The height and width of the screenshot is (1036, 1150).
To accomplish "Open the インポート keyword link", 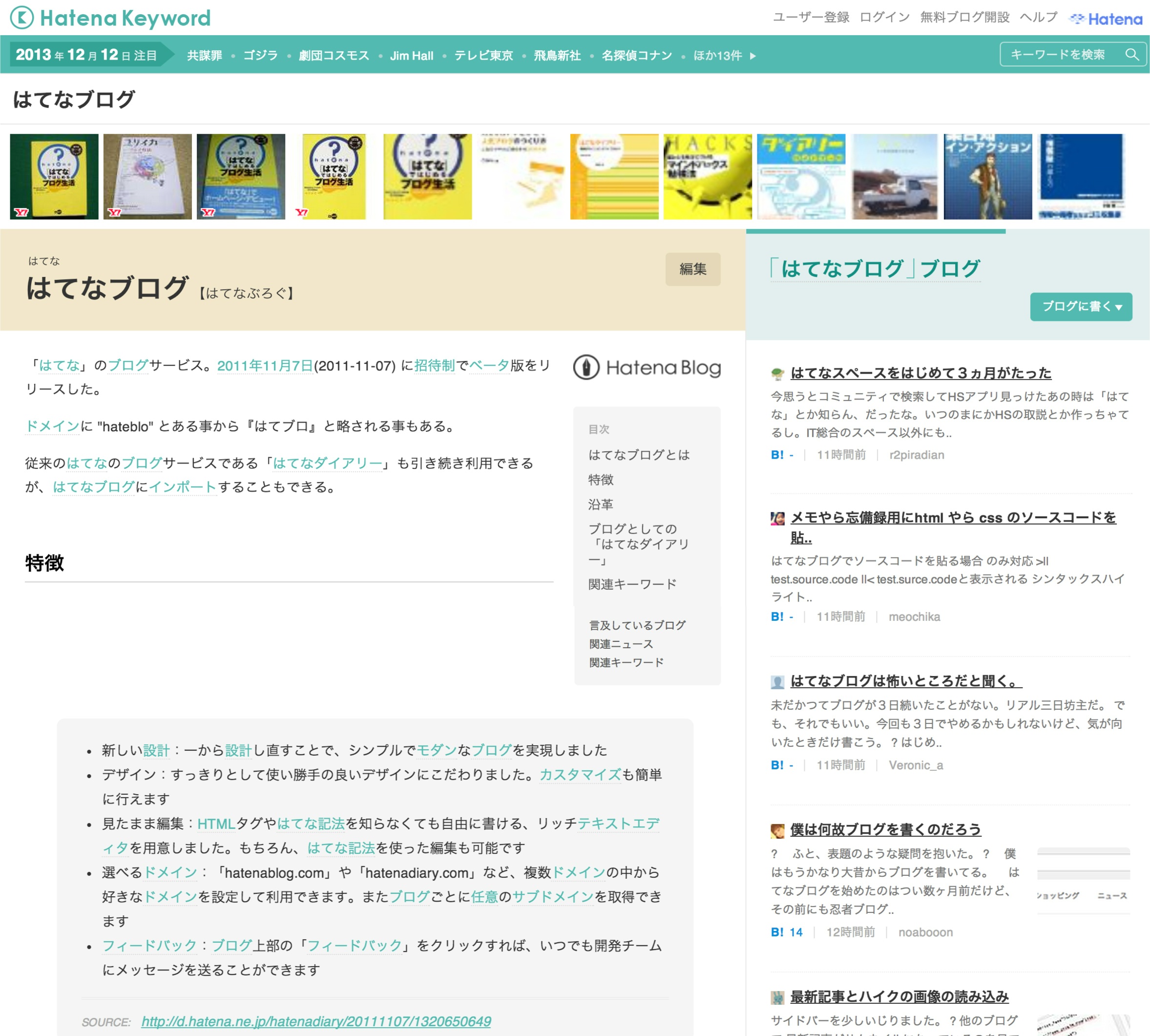I will [183, 487].
